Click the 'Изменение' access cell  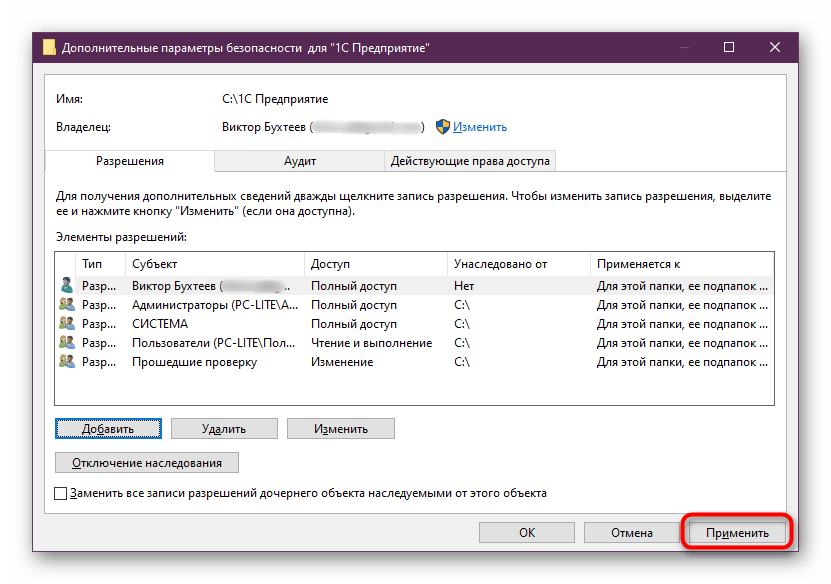pos(342,362)
